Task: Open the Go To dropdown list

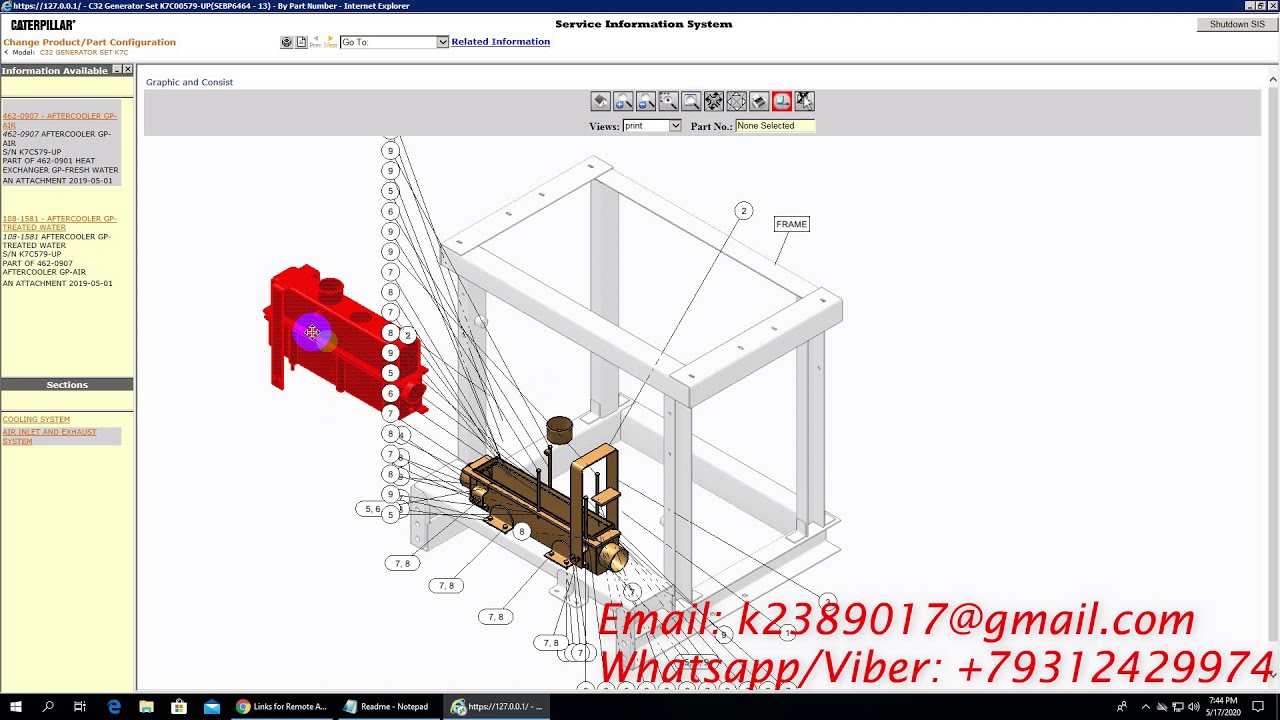Action: click(394, 42)
